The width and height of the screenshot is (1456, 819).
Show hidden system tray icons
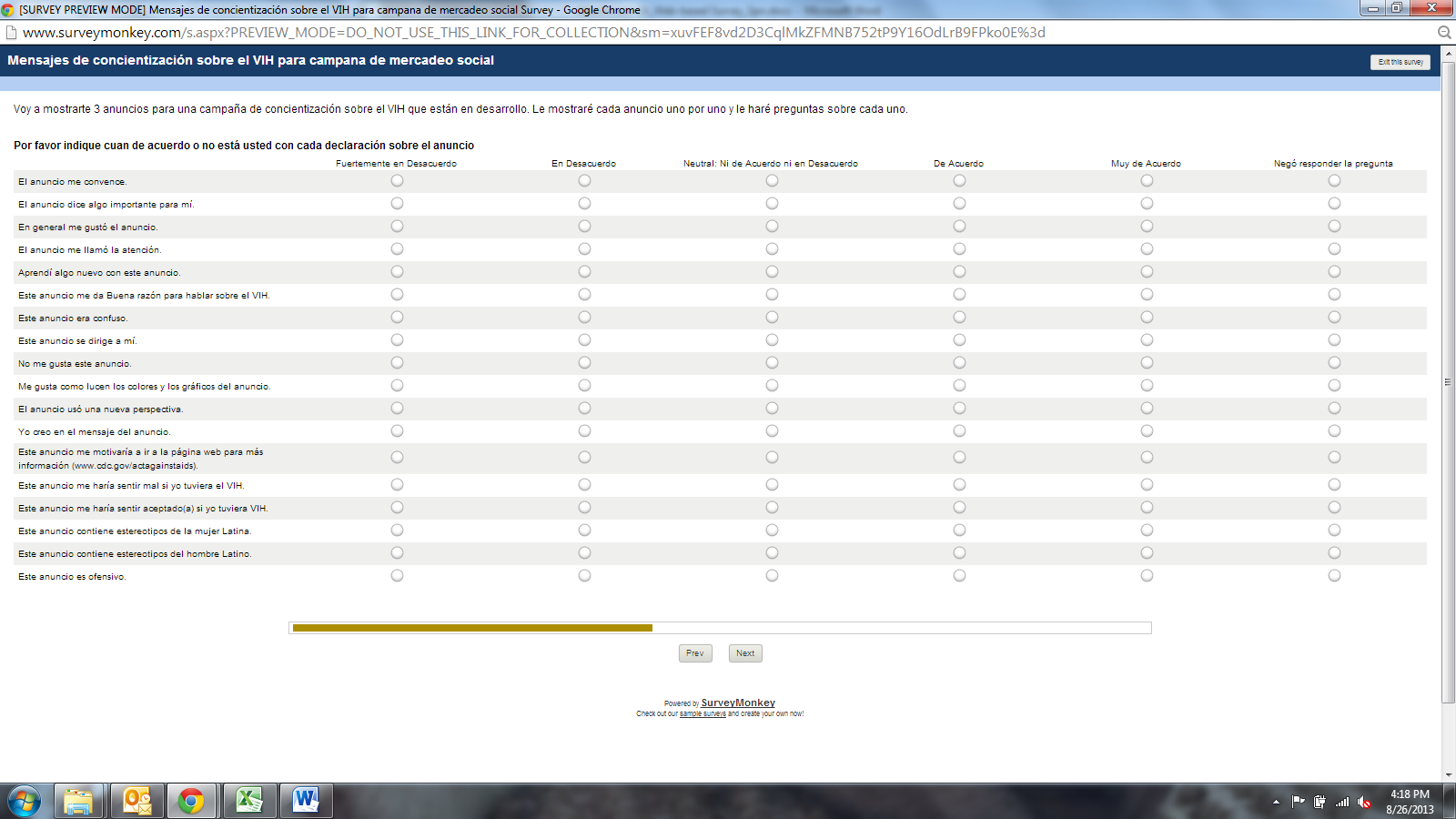coord(1276,802)
